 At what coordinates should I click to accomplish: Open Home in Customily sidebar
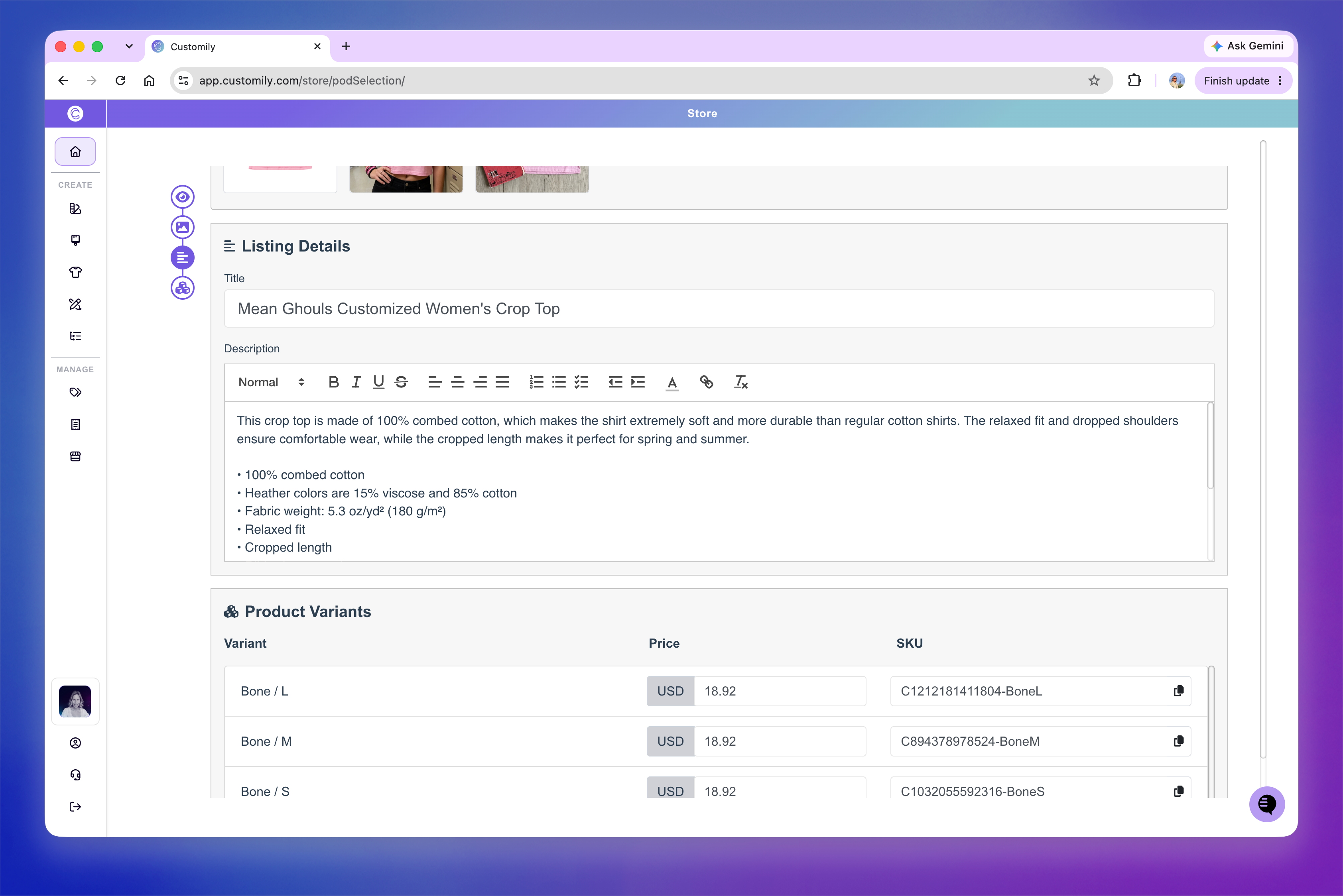point(75,151)
